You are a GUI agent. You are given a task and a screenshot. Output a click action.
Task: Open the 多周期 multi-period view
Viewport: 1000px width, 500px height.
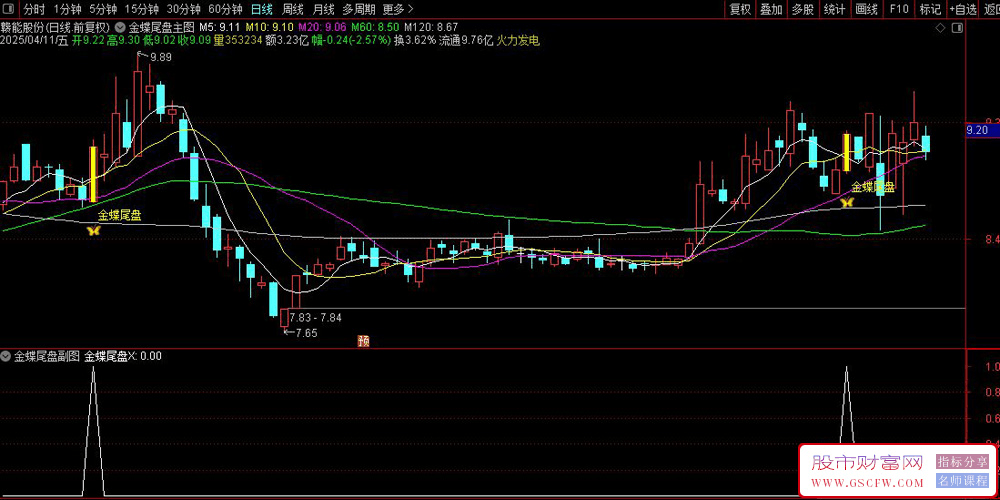(359, 9)
